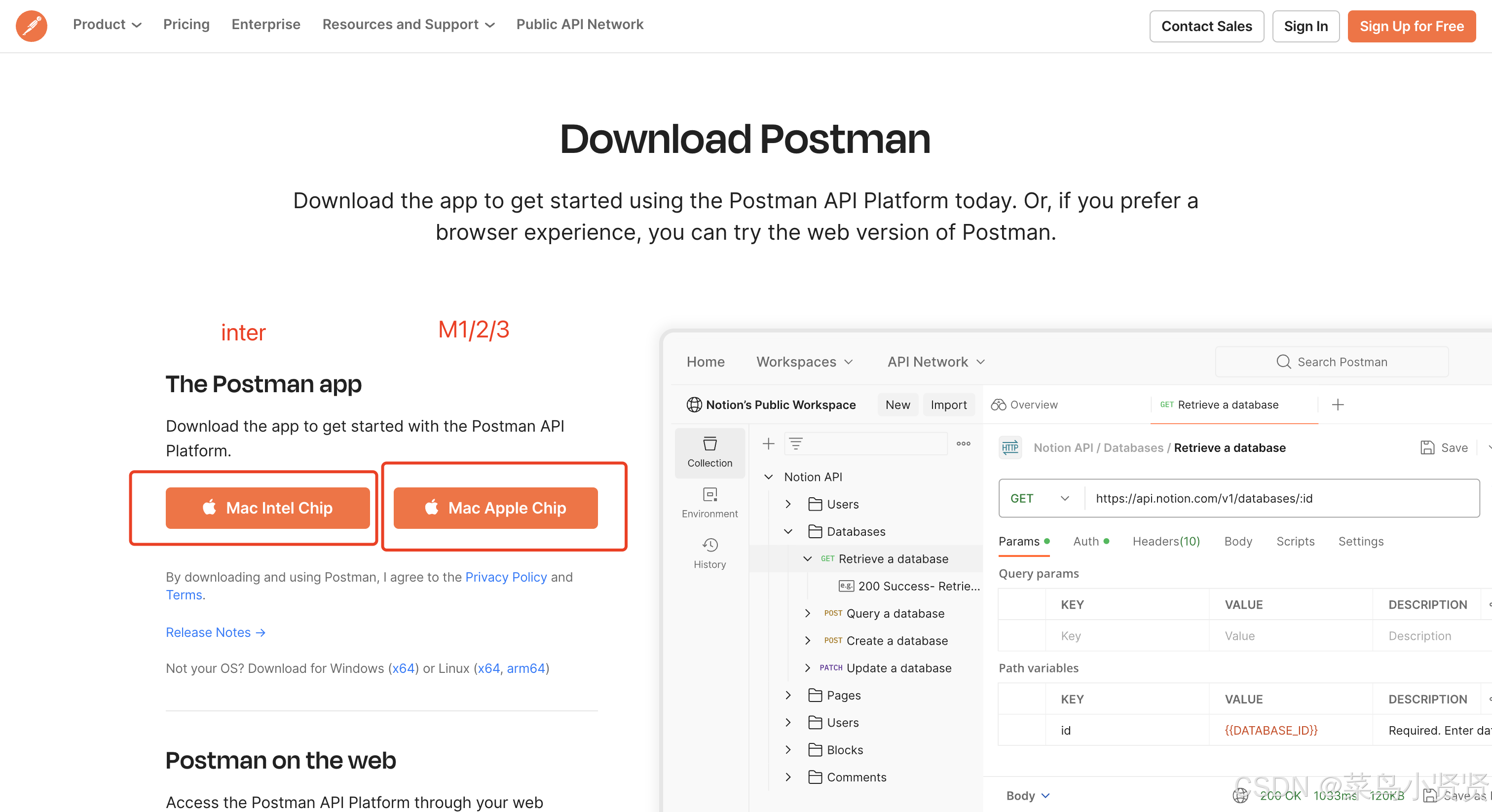Click the HTTP request type icon
Image resolution: width=1492 pixels, height=812 pixels.
(x=1010, y=448)
